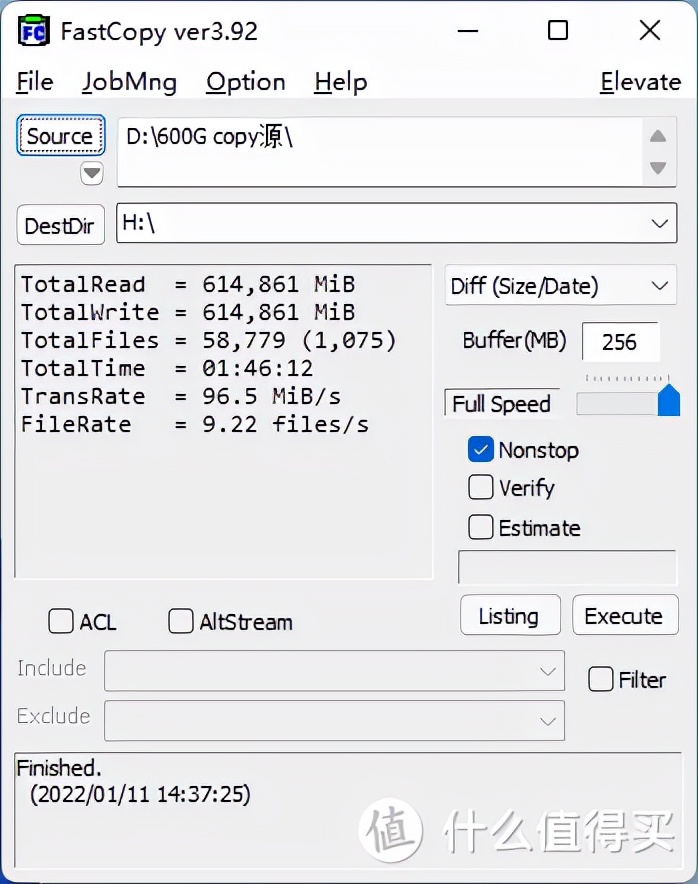Click the Elevate menu item

point(640,82)
